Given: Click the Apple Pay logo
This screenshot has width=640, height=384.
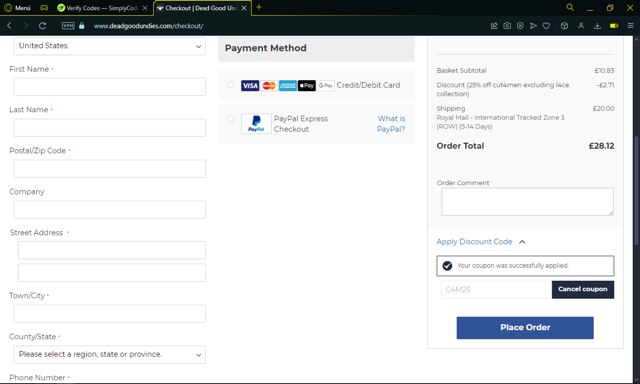Looking at the screenshot, I should pos(307,85).
